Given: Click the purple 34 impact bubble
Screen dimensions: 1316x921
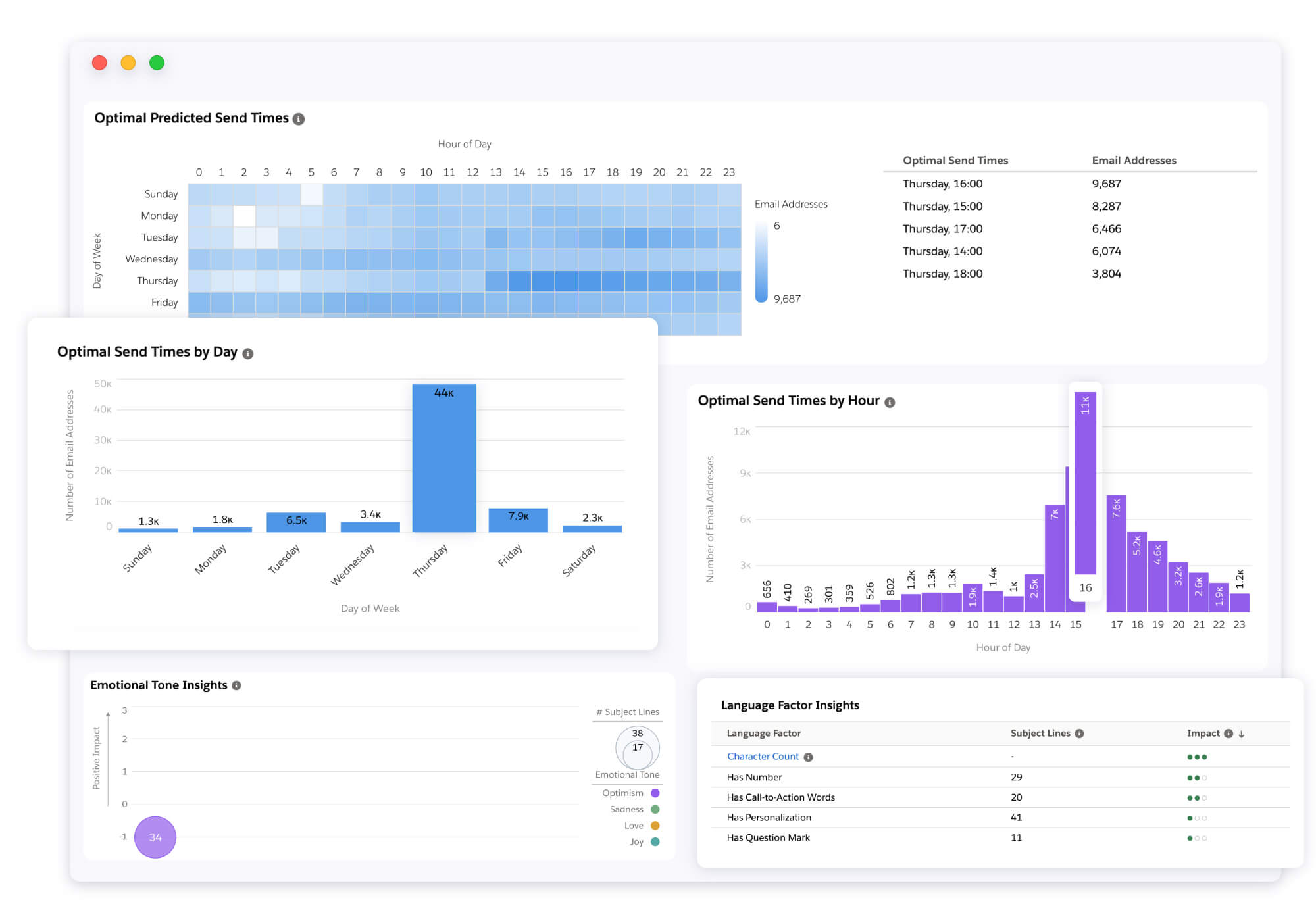Looking at the screenshot, I should click(x=155, y=837).
